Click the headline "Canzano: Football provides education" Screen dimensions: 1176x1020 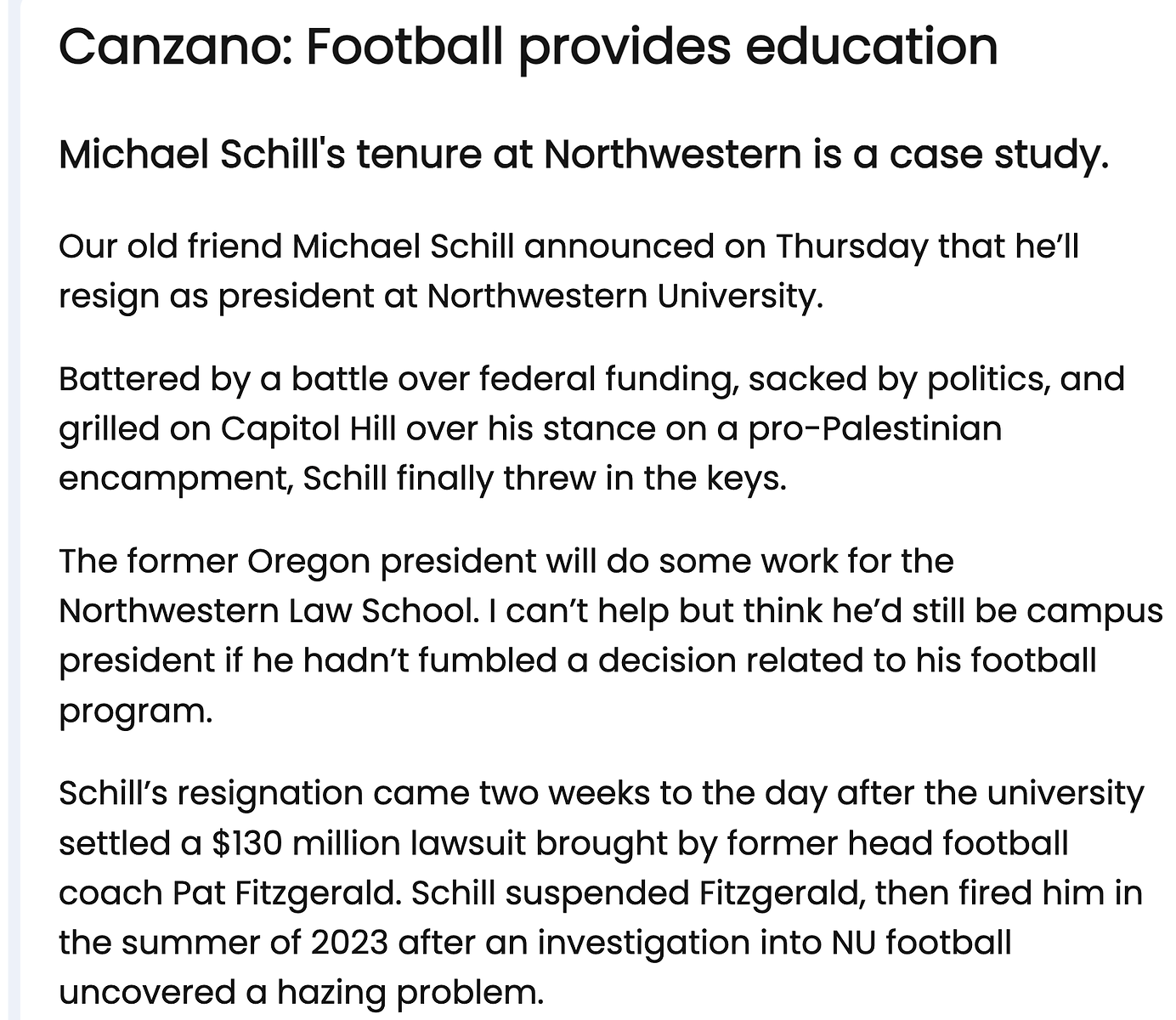528,46
